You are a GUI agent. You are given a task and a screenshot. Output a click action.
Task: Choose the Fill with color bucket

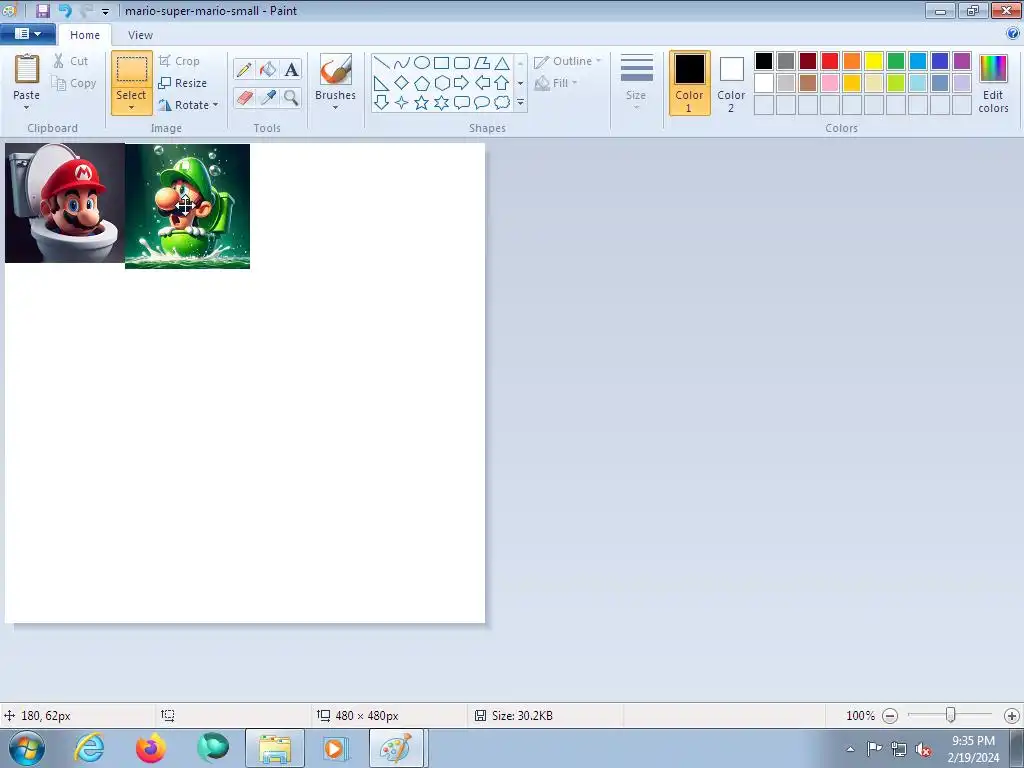coord(268,69)
